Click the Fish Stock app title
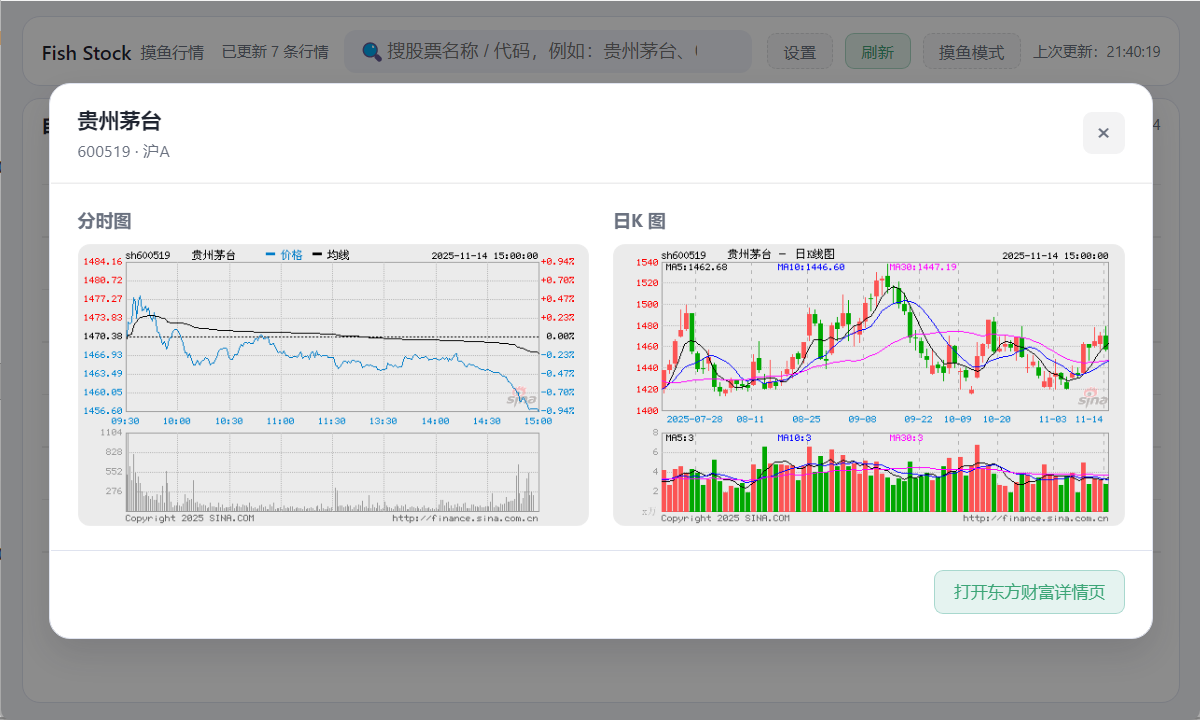The height and width of the screenshot is (720, 1200). coord(86,52)
